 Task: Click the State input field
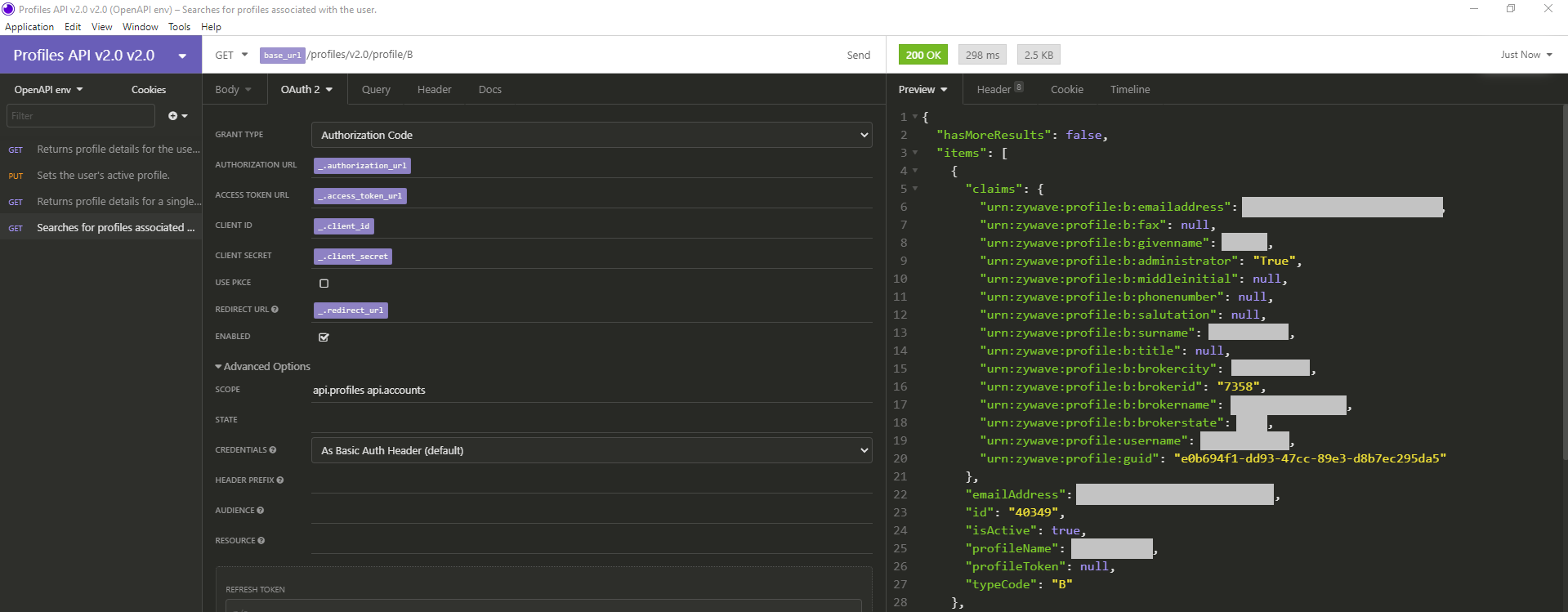point(592,420)
